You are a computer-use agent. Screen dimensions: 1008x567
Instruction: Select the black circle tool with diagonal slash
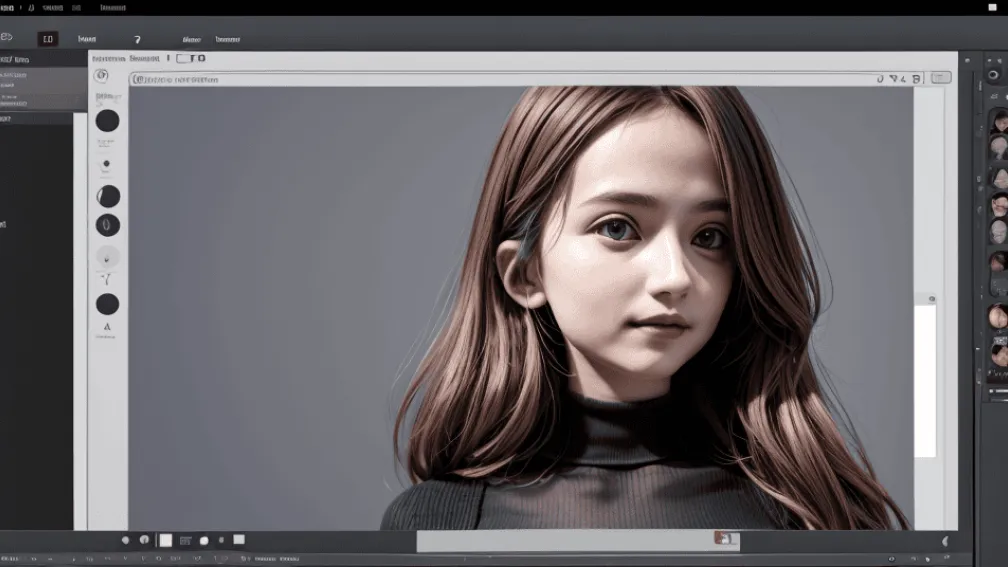click(x=108, y=196)
